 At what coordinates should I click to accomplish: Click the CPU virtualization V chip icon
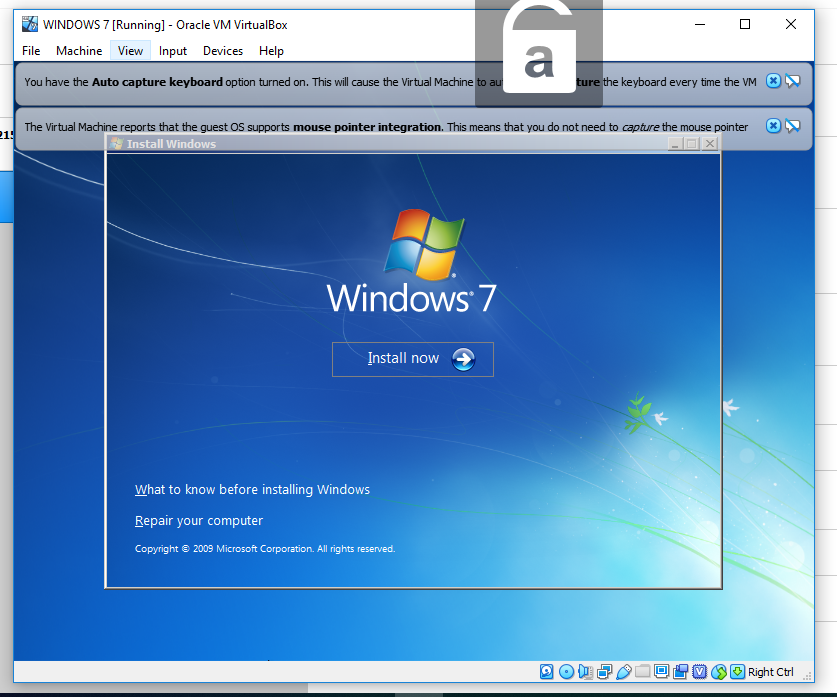[x=699, y=671]
